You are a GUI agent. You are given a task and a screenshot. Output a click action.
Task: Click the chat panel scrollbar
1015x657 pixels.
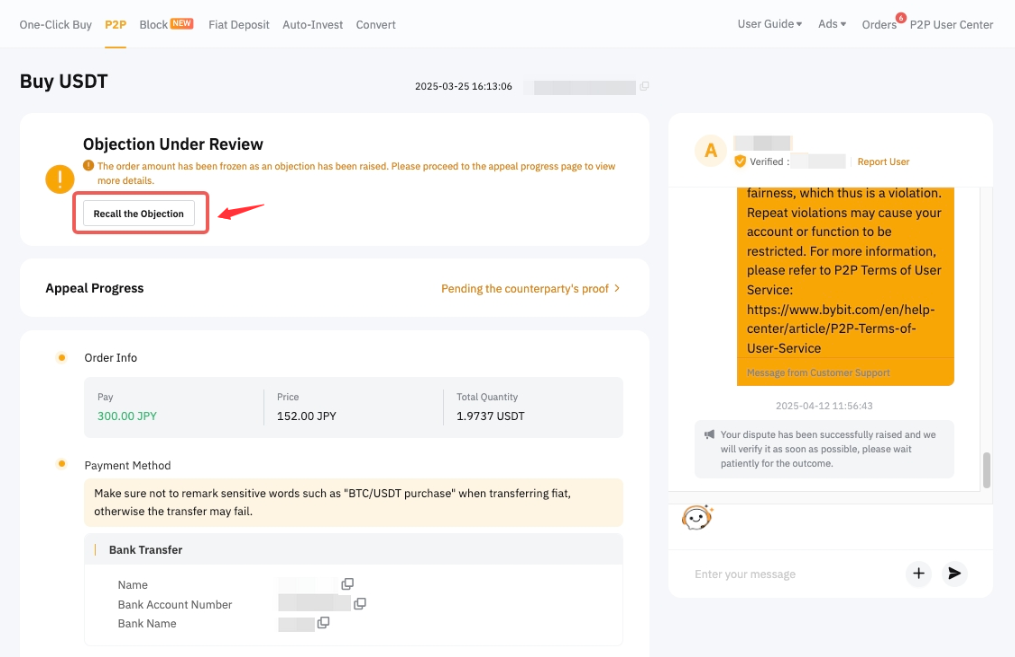point(987,469)
